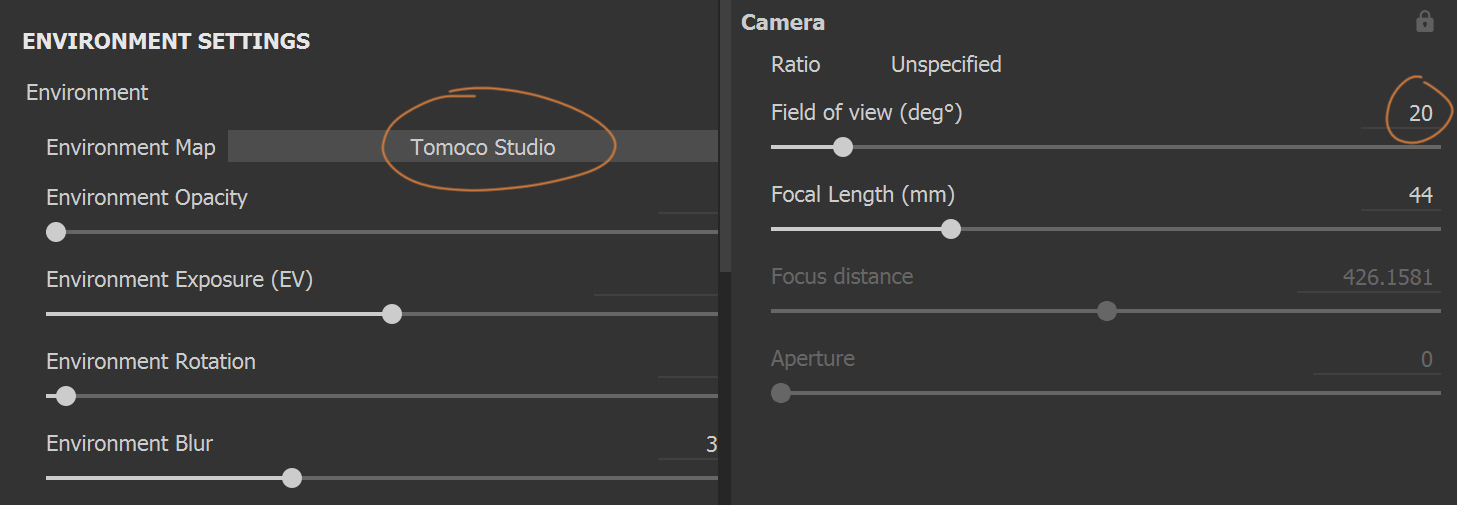Click the Environment Exposure slider handle

coord(392,314)
